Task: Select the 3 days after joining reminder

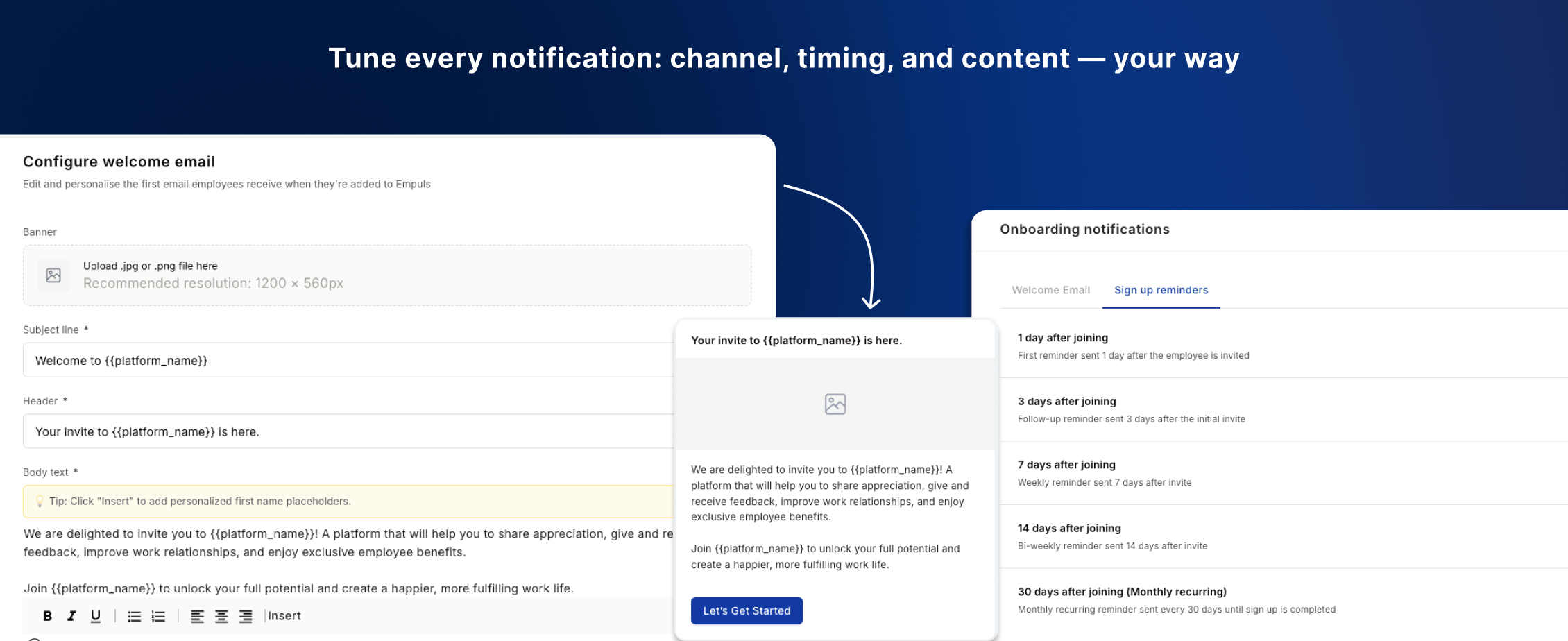Action: pos(1284,409)
